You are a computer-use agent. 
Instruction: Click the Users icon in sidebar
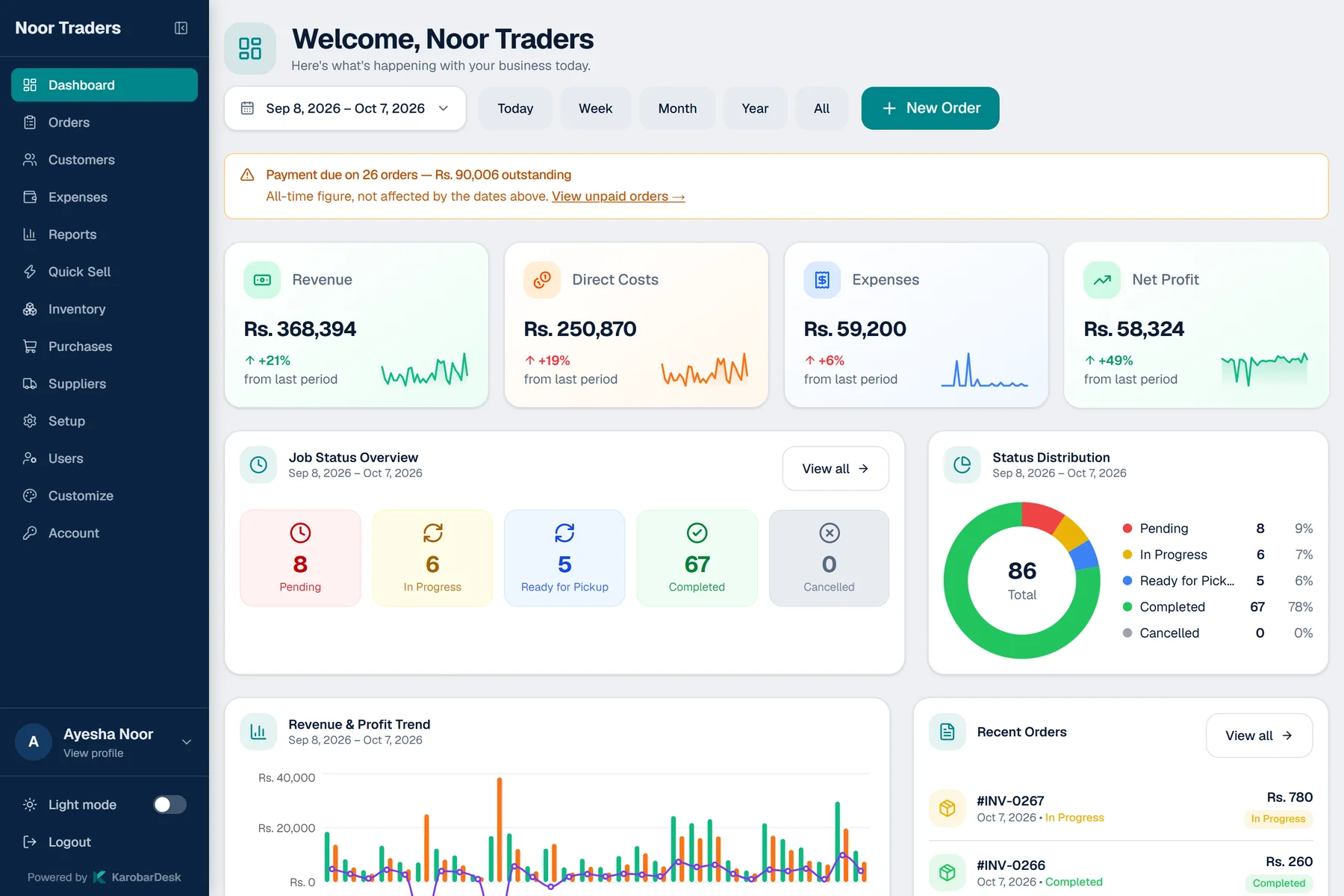point(30,458)
